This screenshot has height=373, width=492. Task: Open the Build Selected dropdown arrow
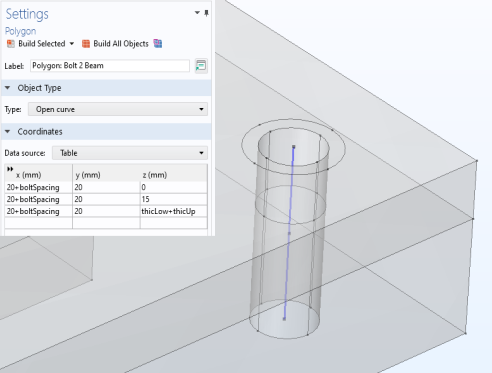click(x=72, y=44)
